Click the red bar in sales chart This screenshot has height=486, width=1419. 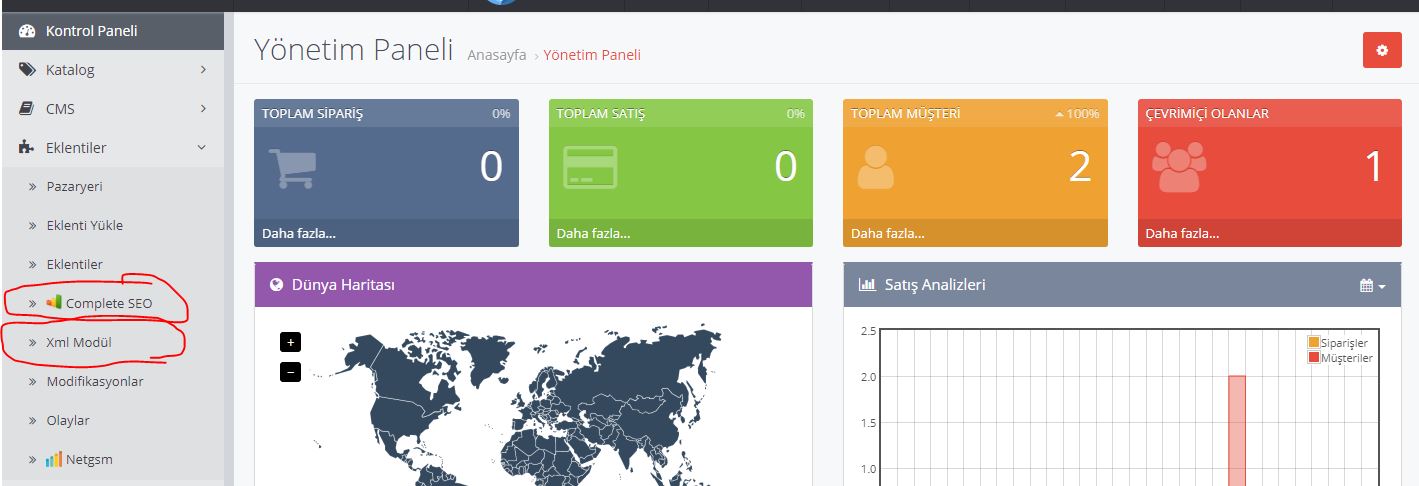coord(1236,430)
